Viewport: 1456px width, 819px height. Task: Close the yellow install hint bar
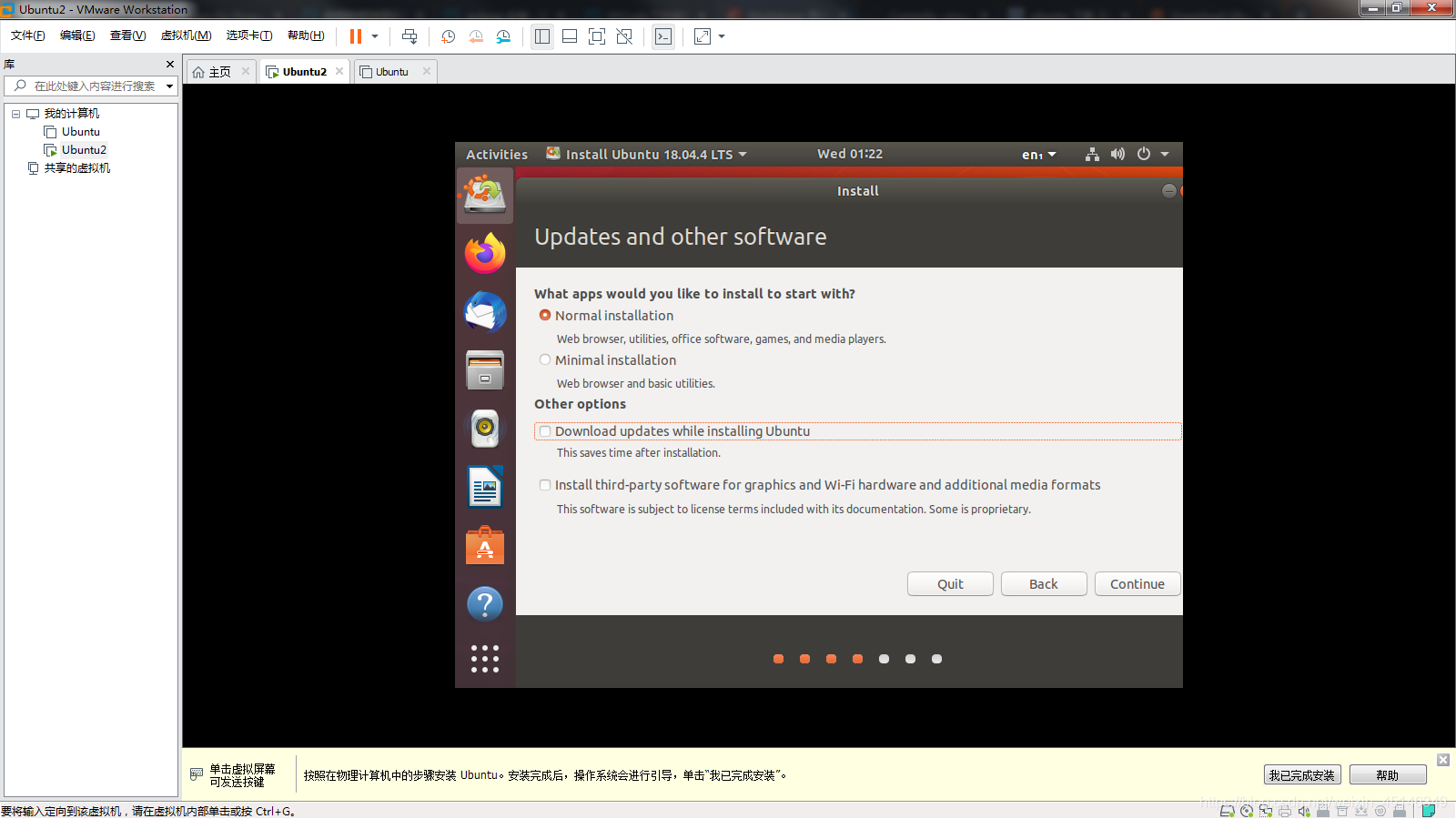[1443, 760]
